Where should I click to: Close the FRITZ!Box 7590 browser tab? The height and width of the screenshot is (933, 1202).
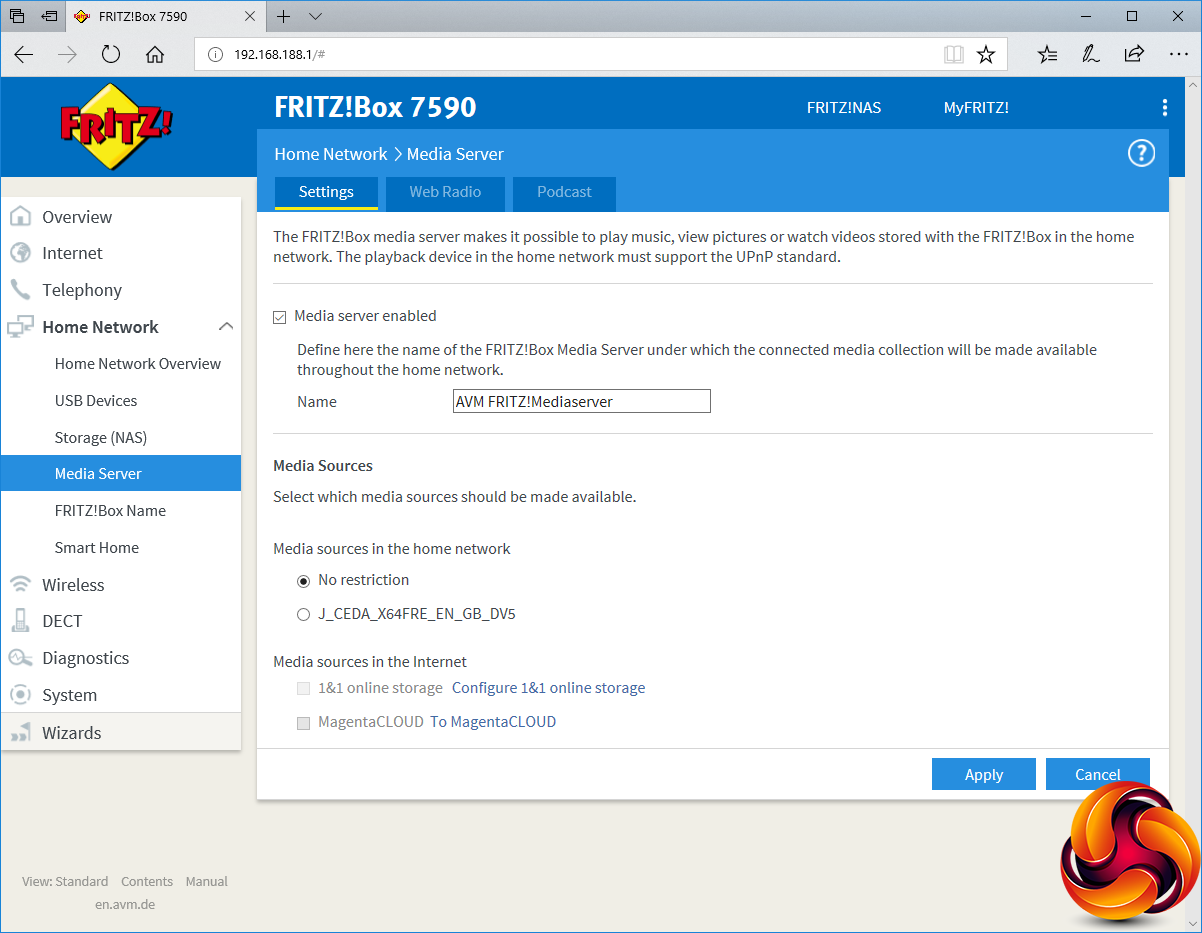coord(252,17)
